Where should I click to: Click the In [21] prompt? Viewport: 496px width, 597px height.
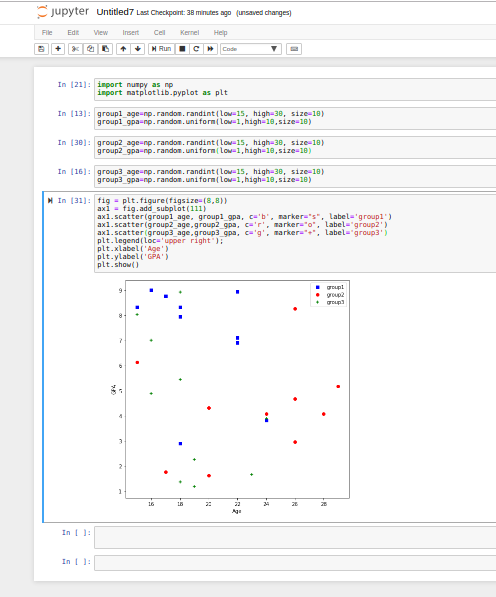pos(74,85)
